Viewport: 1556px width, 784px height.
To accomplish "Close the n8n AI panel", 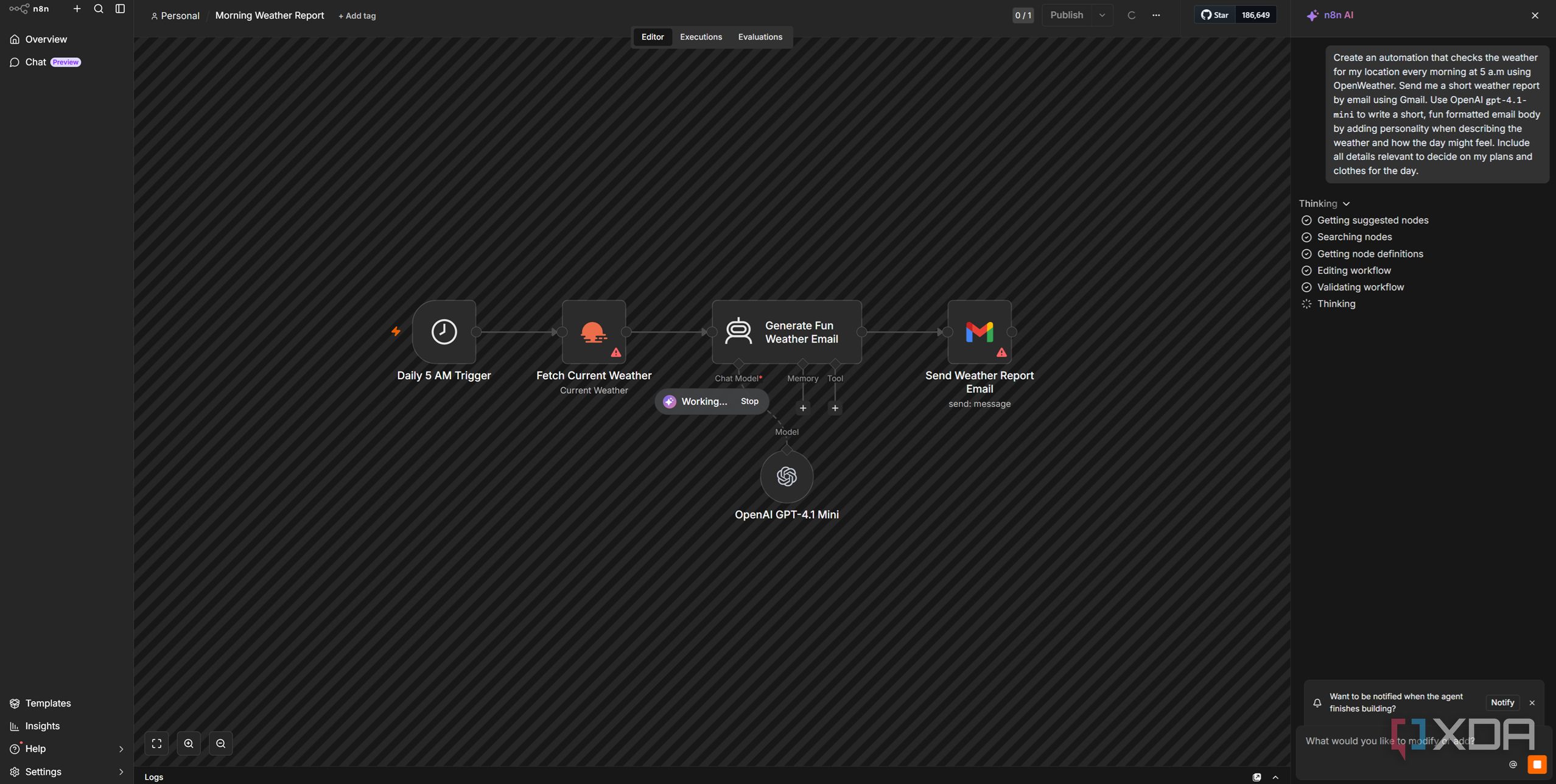I will [x=1535, y=15].
